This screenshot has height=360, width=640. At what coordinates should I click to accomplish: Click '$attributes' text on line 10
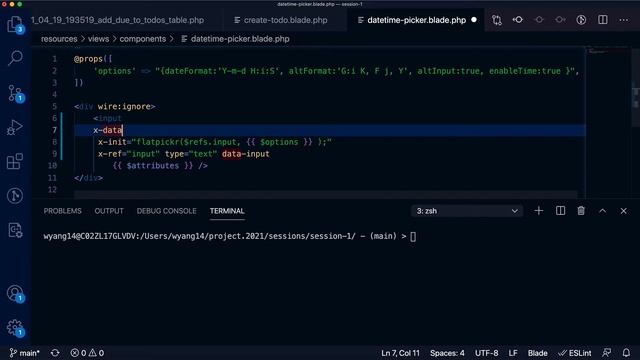(153, 166)
